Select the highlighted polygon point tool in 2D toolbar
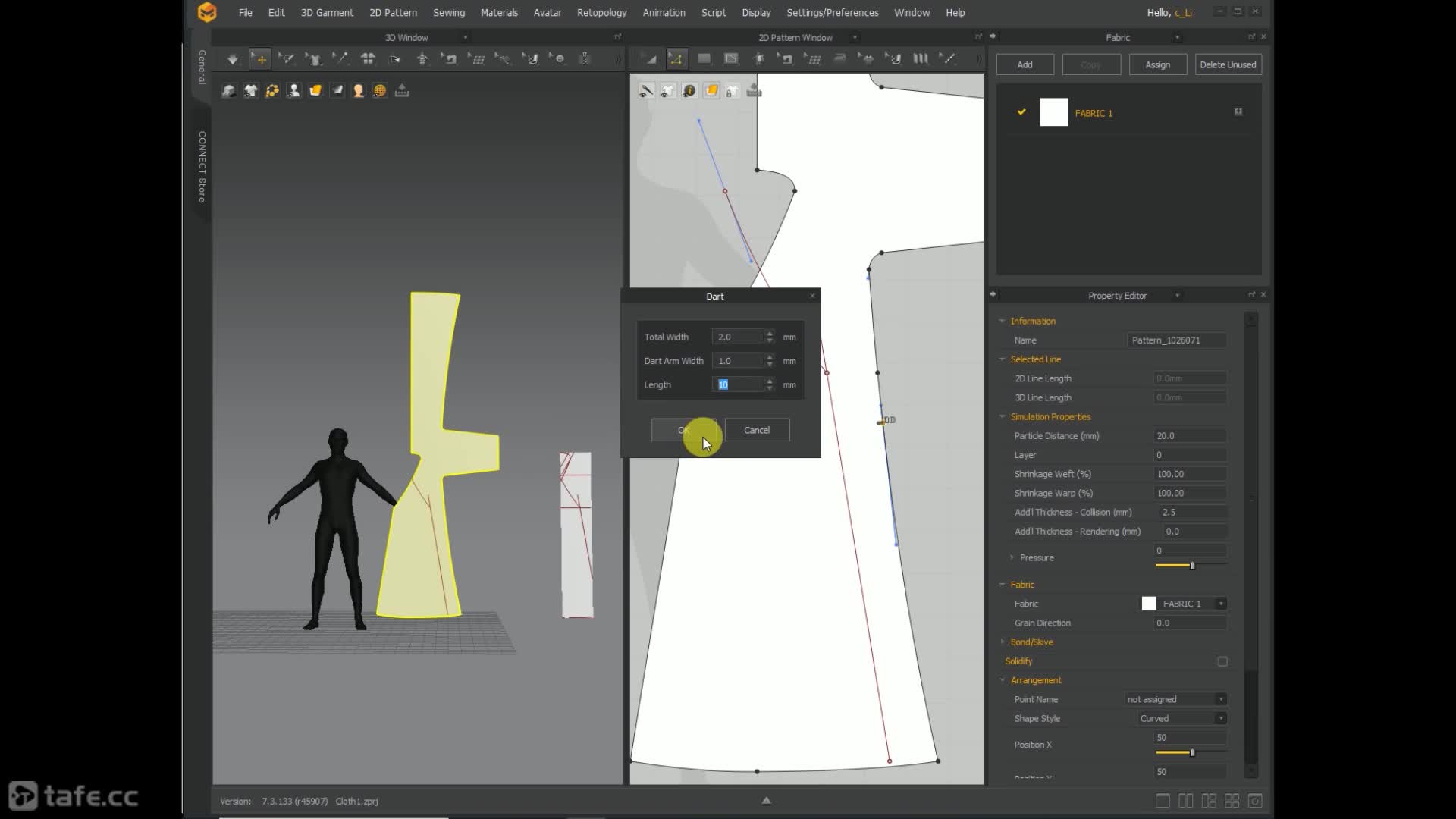1456x819 pixels. pyautogui.click(x=676, y=59)
